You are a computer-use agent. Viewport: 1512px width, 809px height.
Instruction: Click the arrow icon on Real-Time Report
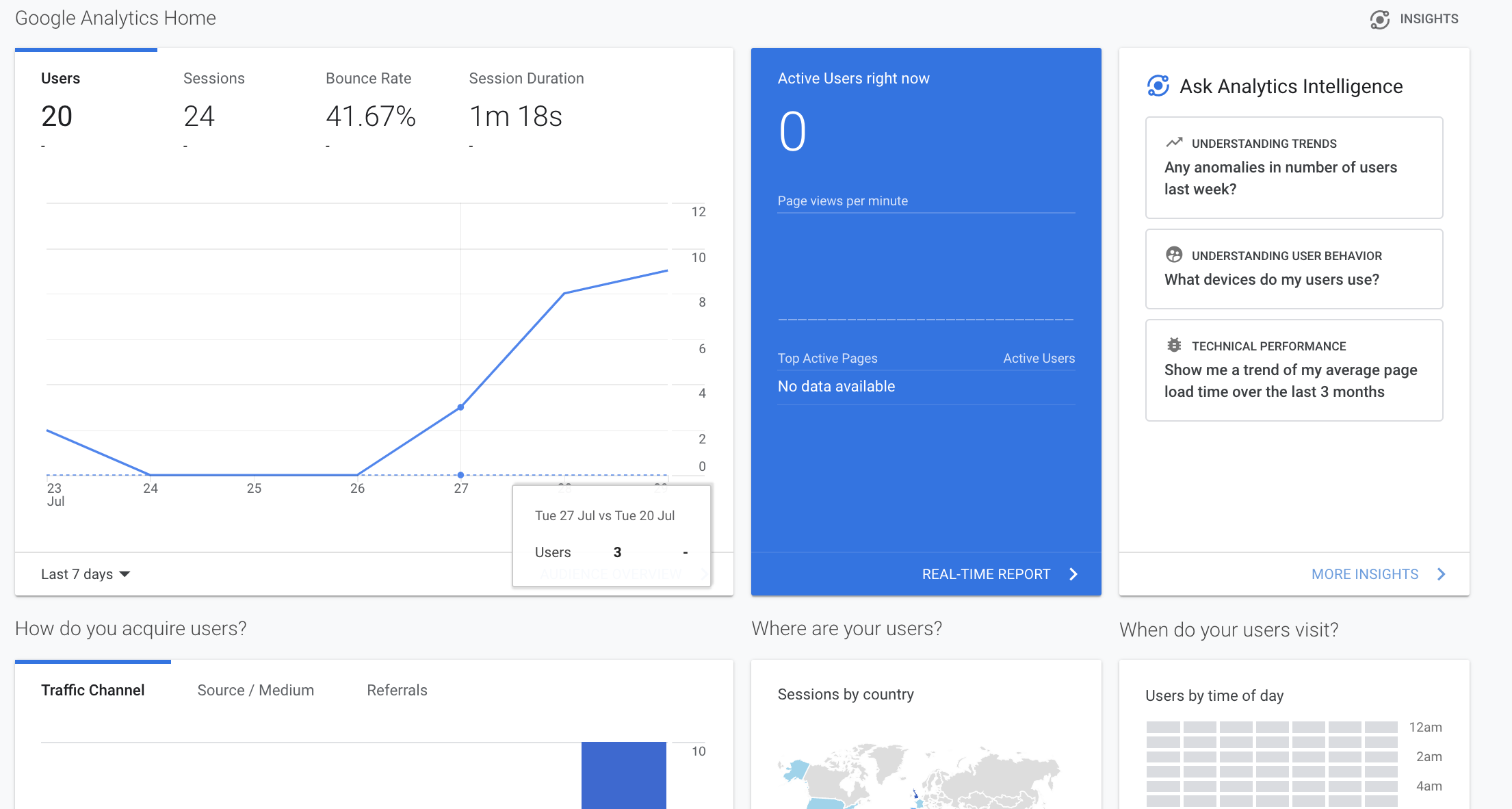(x=1073, y=574)
